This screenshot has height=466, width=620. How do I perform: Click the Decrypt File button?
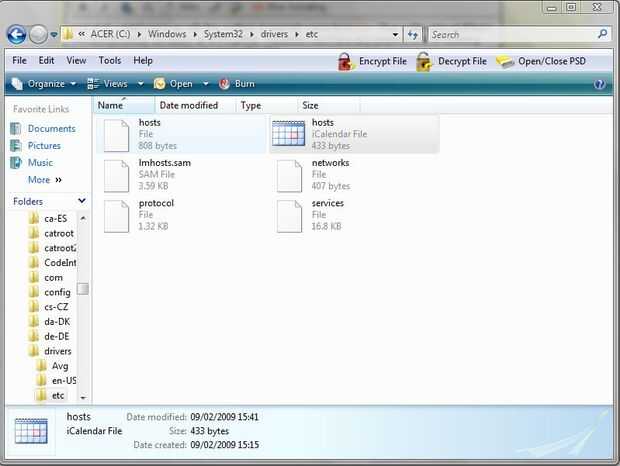coord(452,62)
